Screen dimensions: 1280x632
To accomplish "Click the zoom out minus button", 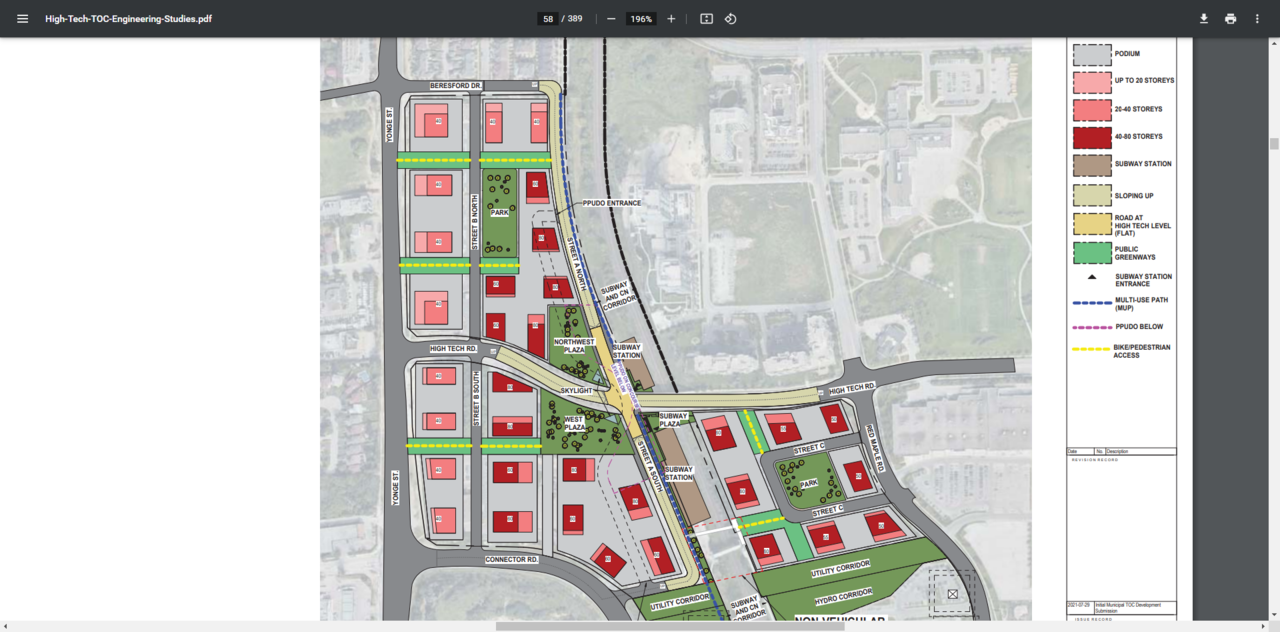I will (x=611, y=19).
